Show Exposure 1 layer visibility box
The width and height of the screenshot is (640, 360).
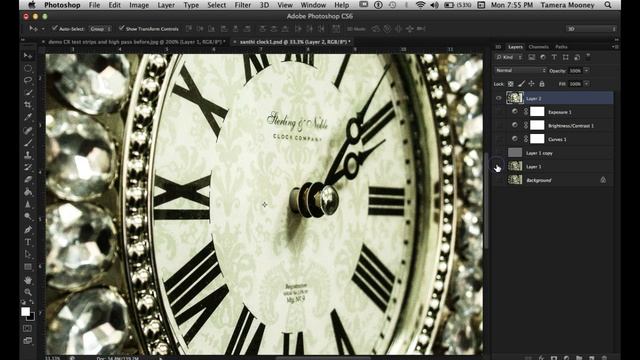(x=498, y=112)
